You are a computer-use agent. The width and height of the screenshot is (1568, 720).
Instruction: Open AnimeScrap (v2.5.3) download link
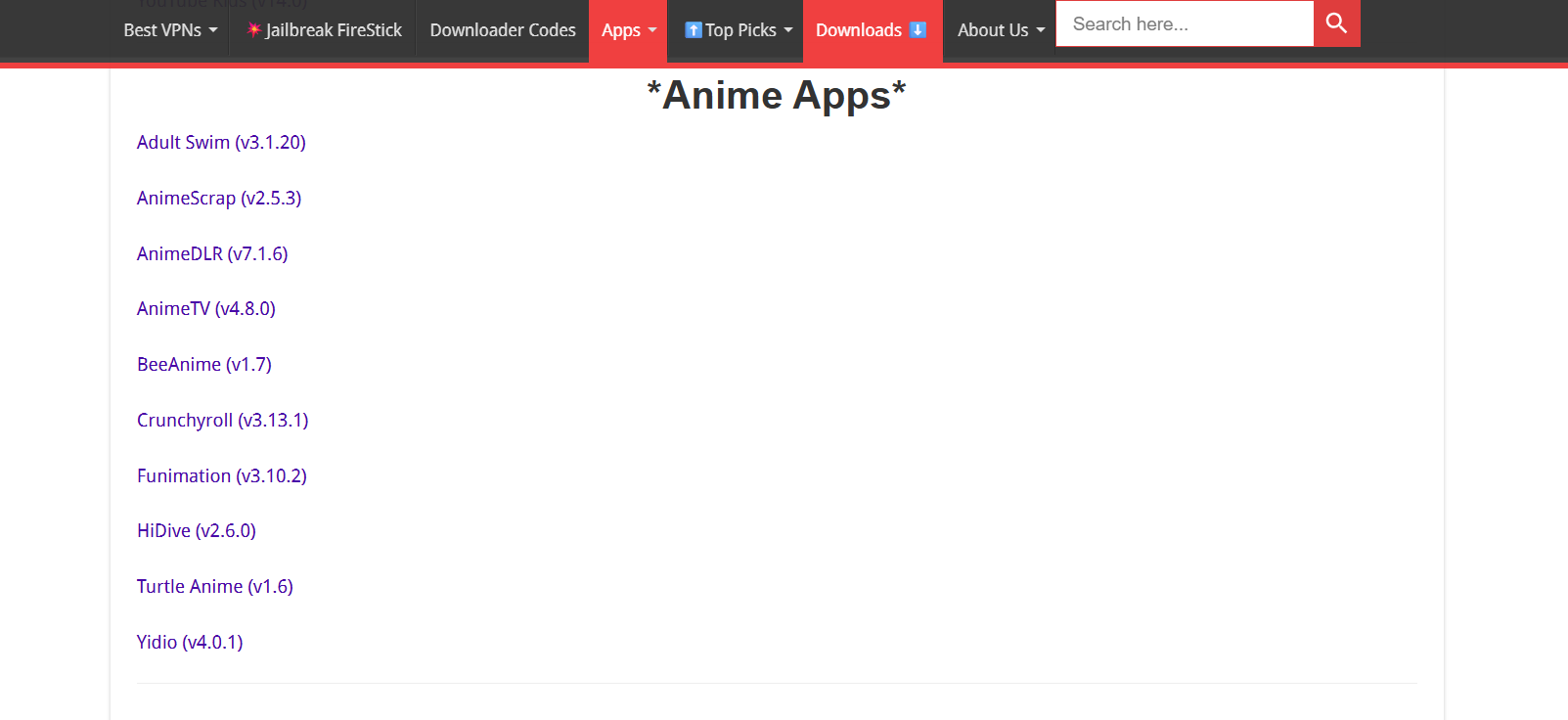[x=219, y=199]
